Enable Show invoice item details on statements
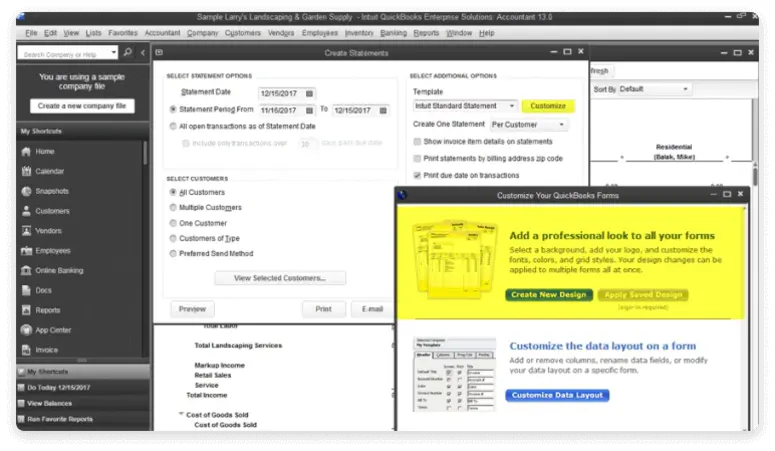775x451 pixels. 417,141
